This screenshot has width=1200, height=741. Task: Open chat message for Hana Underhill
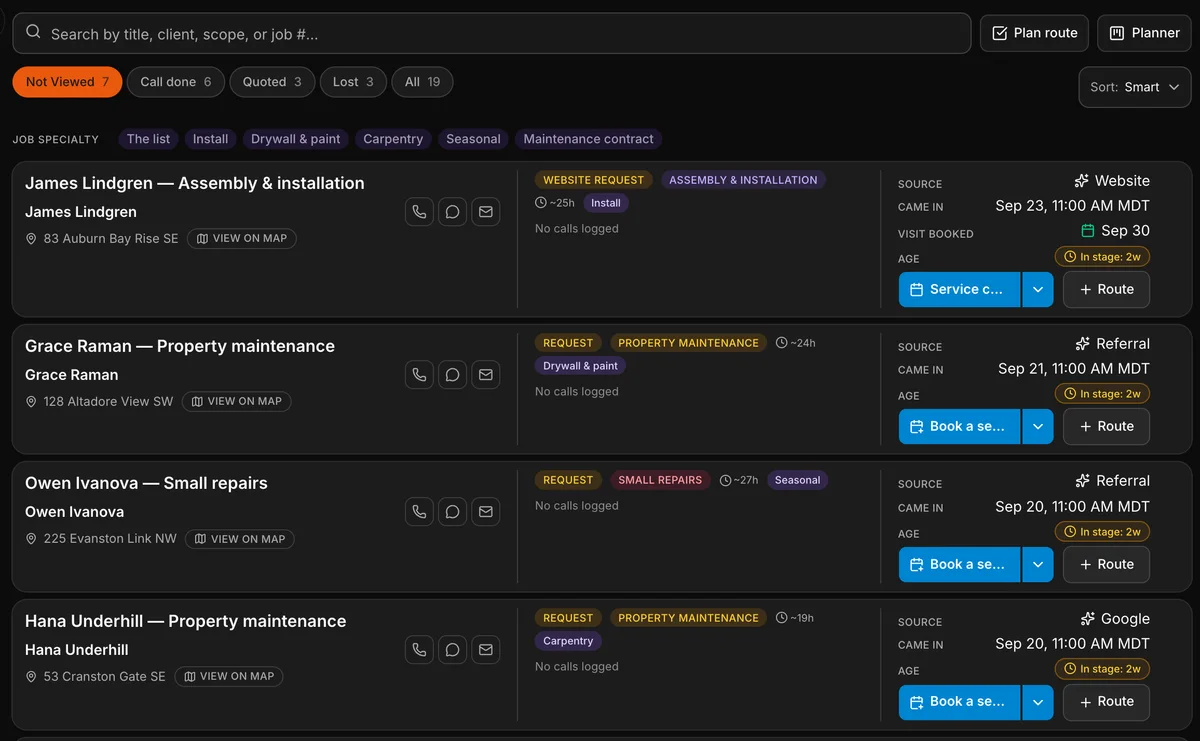[x=452, y=650]
